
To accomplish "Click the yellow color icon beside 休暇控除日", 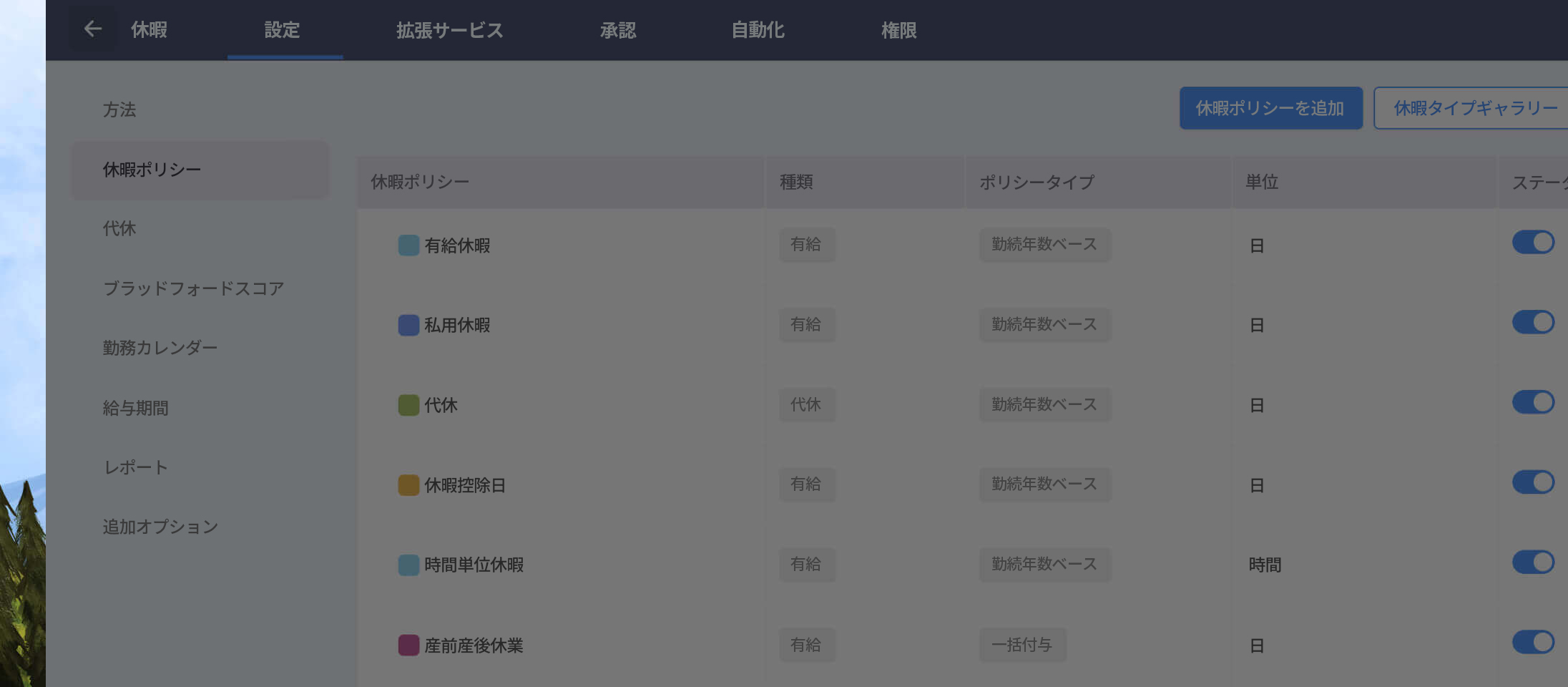I will pos(408,484).
